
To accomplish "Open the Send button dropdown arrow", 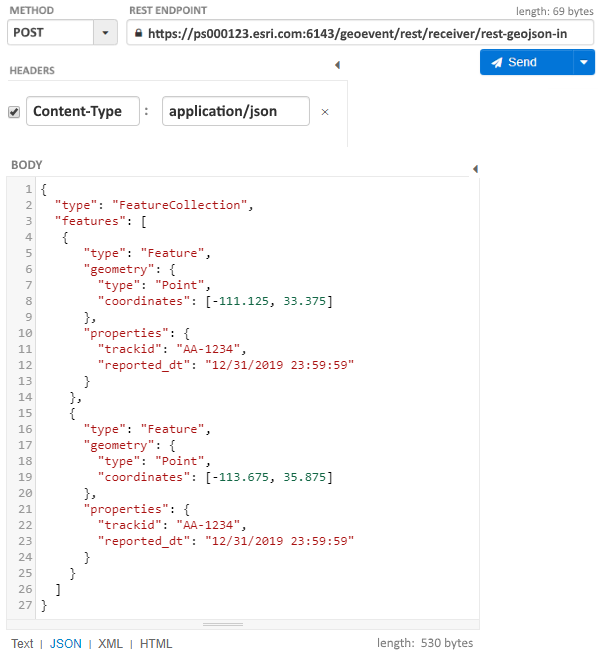I will [584, 62].
